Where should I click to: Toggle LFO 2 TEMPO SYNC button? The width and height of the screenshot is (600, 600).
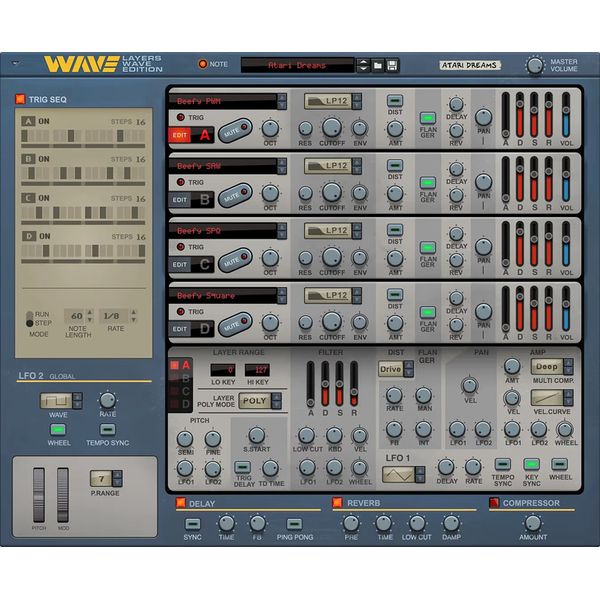[x=108, y=429]
